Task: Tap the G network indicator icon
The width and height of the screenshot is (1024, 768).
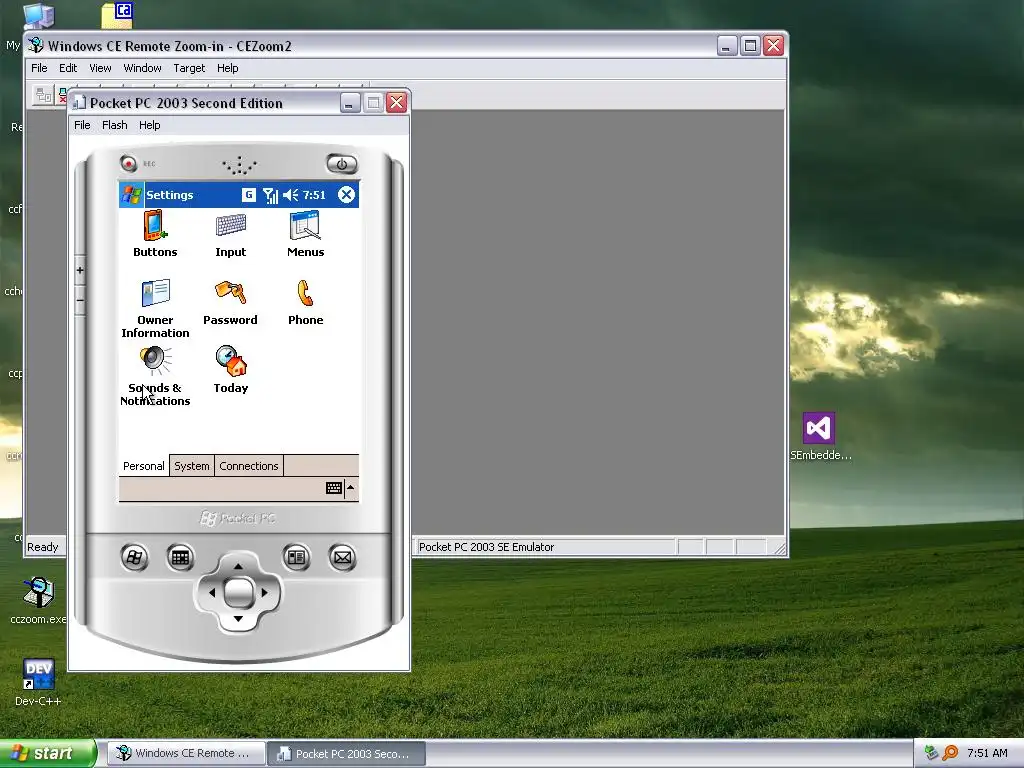Action: tap(248, 195)
